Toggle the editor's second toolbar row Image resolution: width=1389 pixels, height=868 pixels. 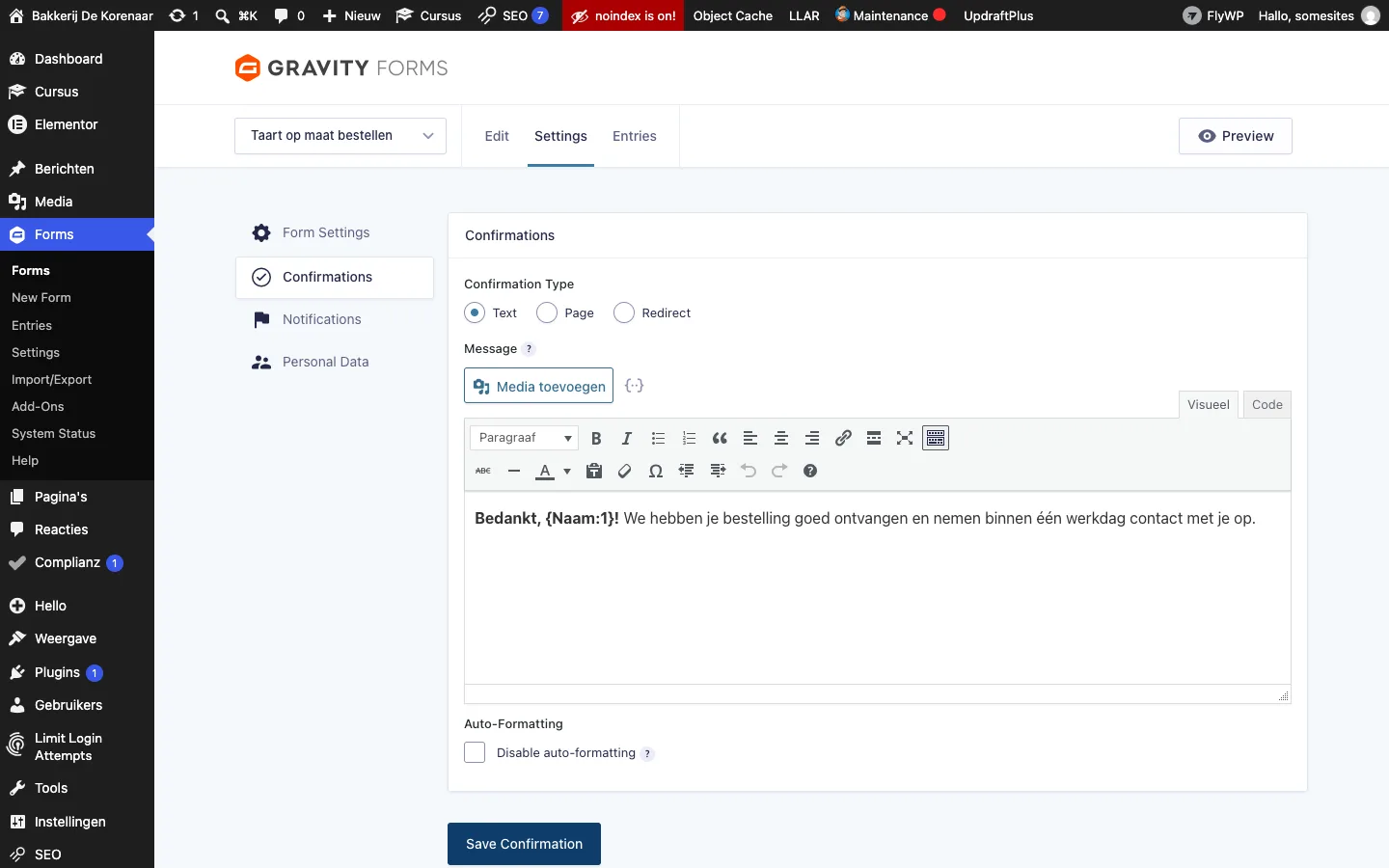pyautogui.click(x=936, y=438)
